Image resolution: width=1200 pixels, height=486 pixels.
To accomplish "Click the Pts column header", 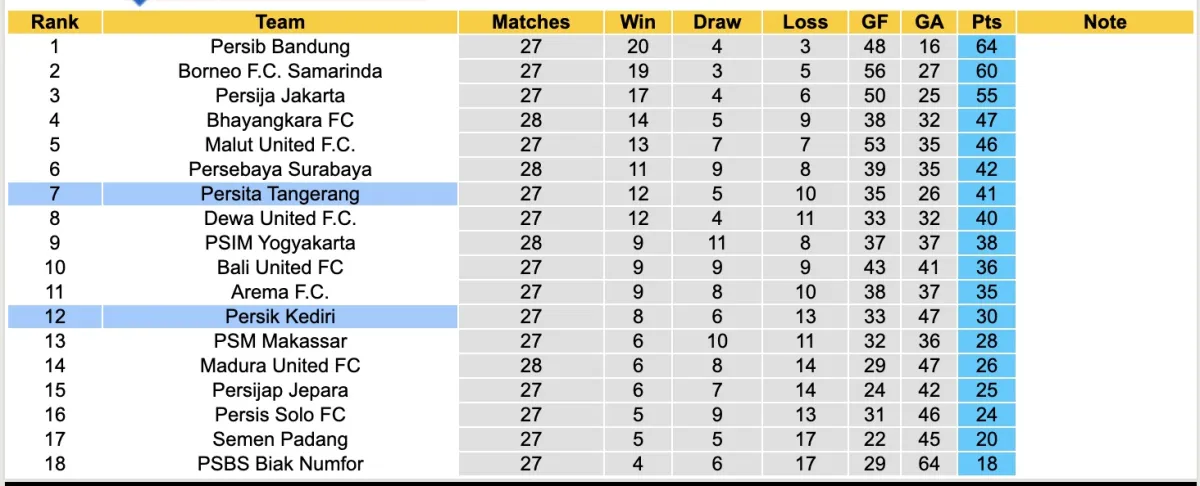I will coord(986,22).
